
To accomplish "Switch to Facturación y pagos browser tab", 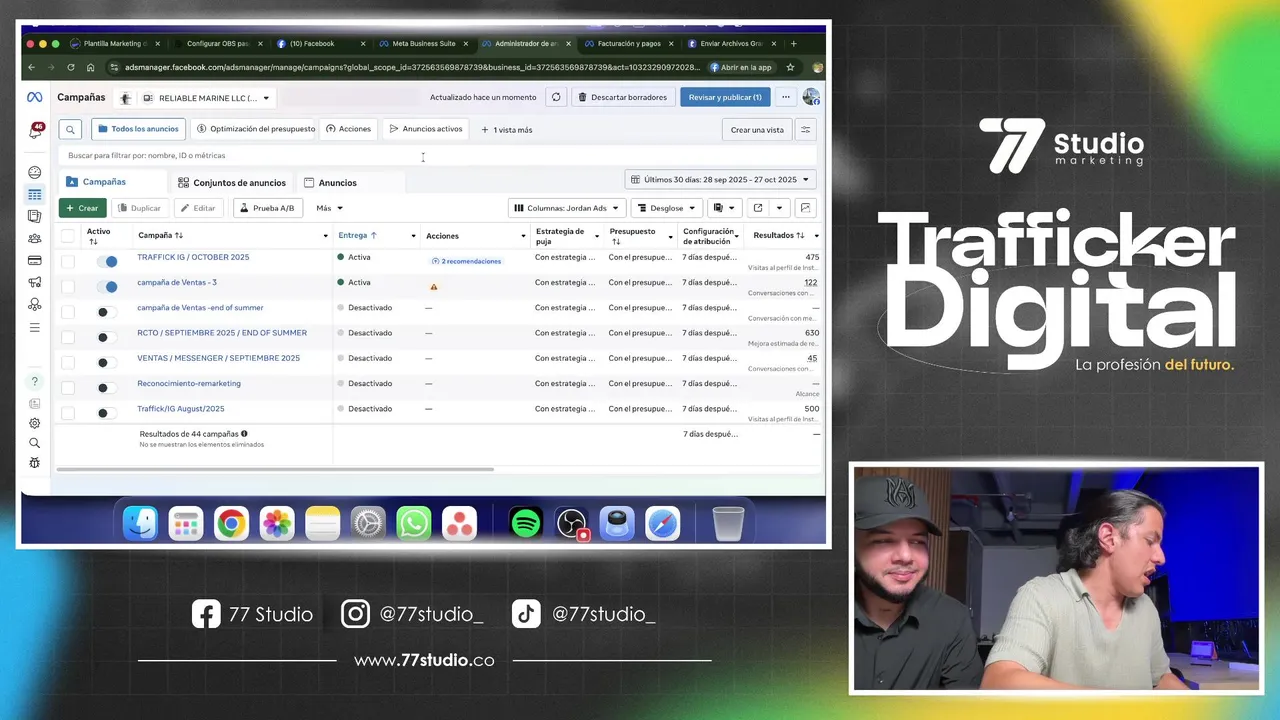I will 626,44.
